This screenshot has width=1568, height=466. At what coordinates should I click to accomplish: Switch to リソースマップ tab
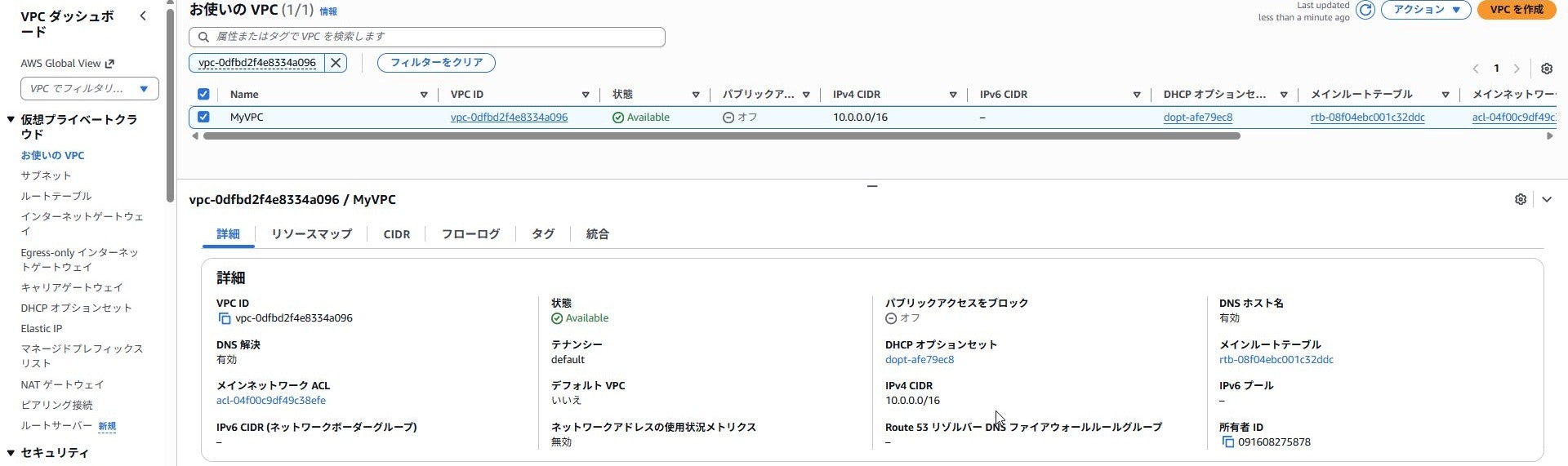pos(311,234)
